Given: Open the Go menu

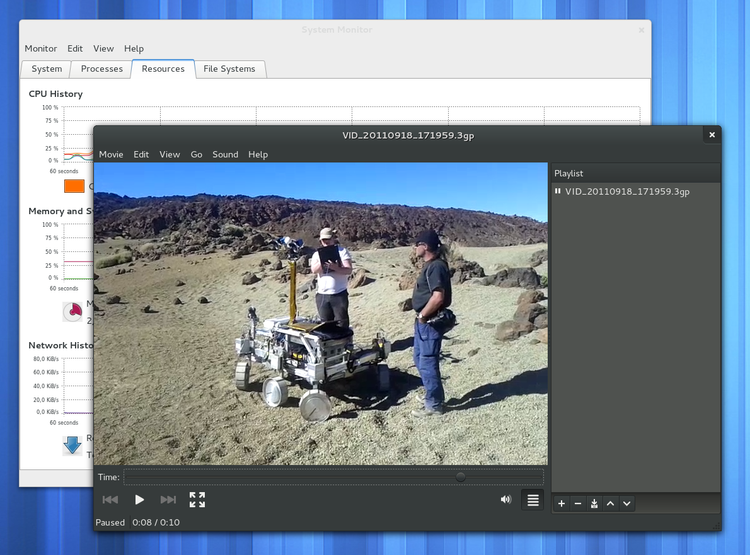Looking at the screenshot, I should coord(196,155).
